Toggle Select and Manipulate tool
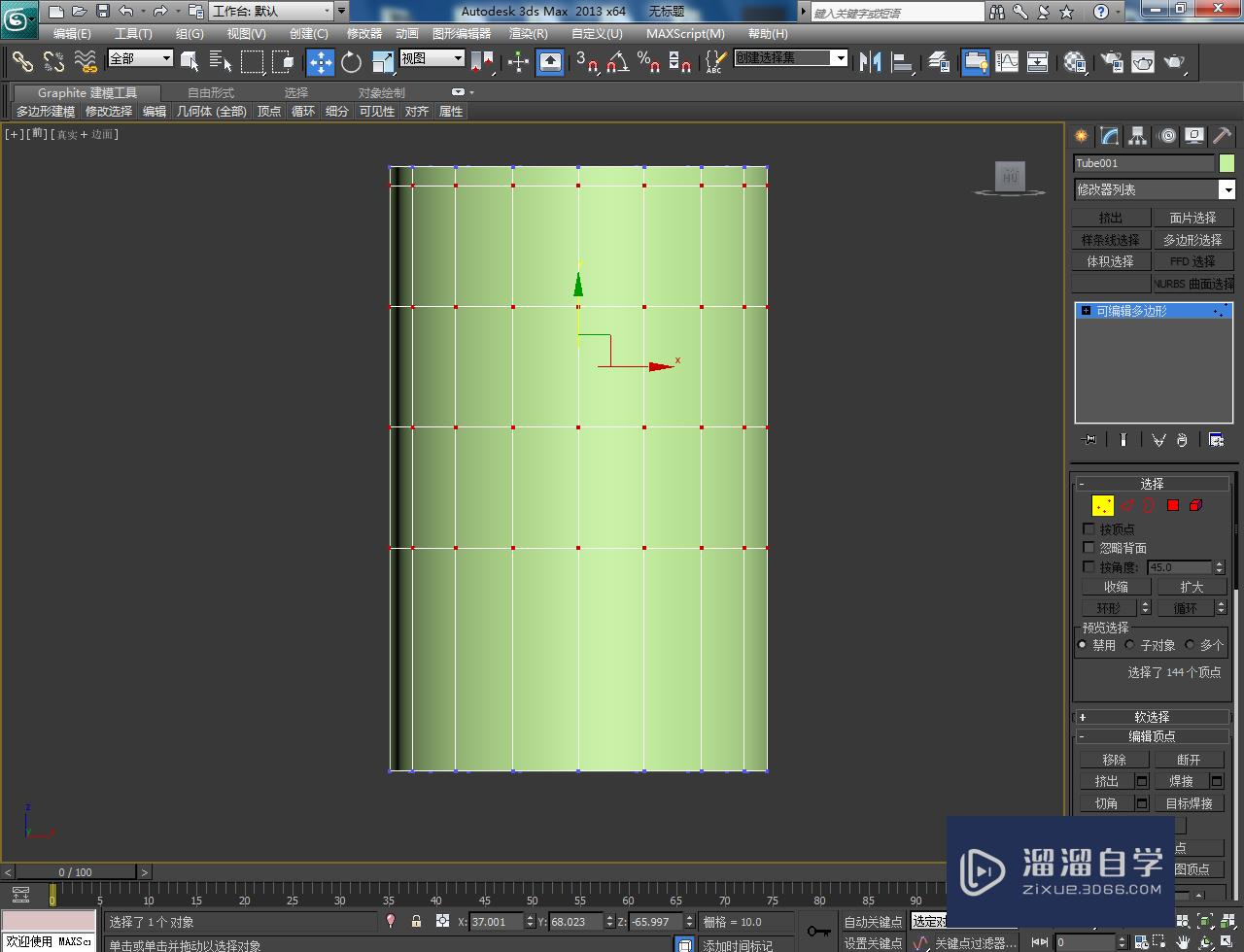The height and width of the screenshot is (952, 1244). [x=518, y=61]
